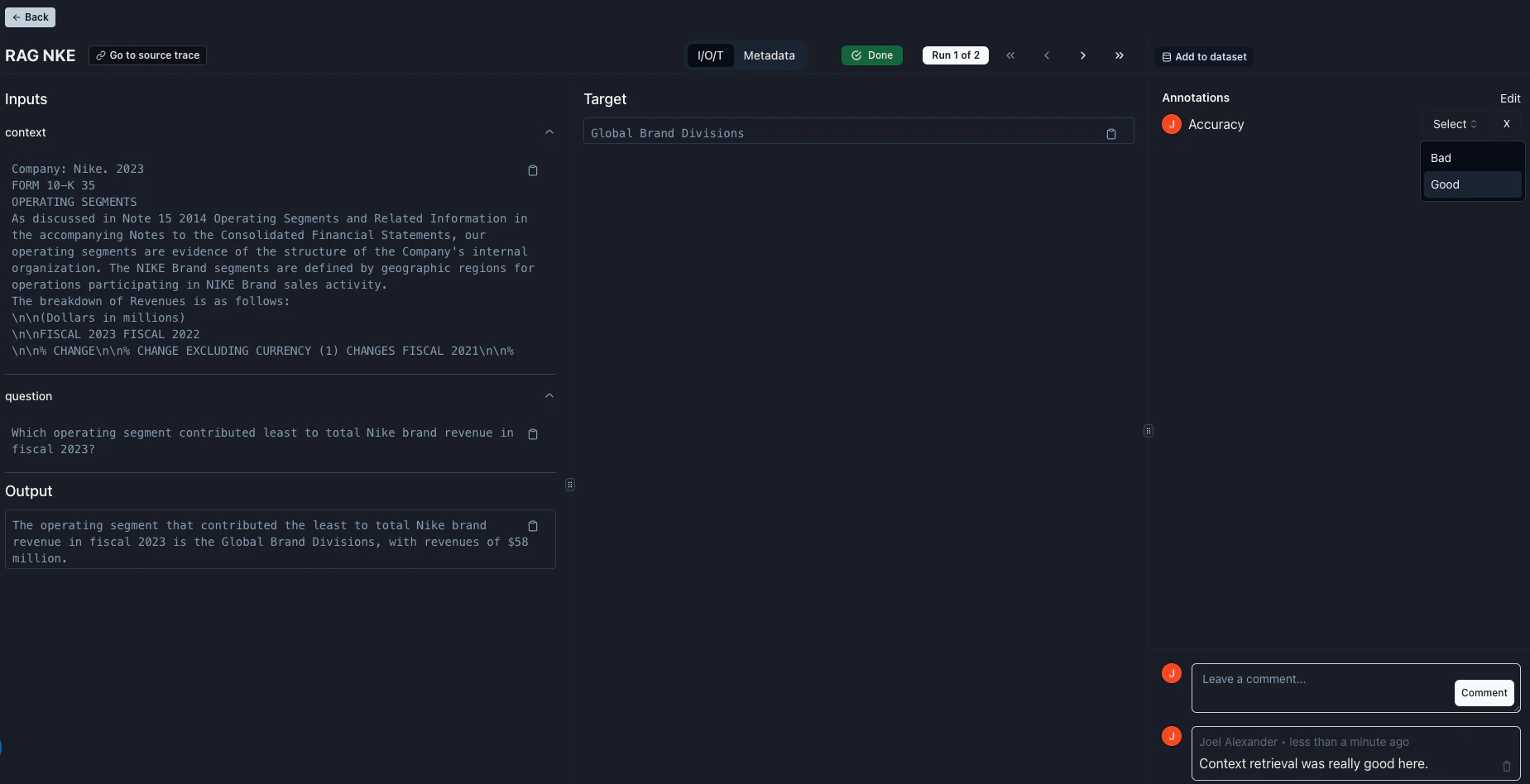The width and height of the screenshot is (1530, 784).
Task: Click the Done status button
Action: coord(872,55)
